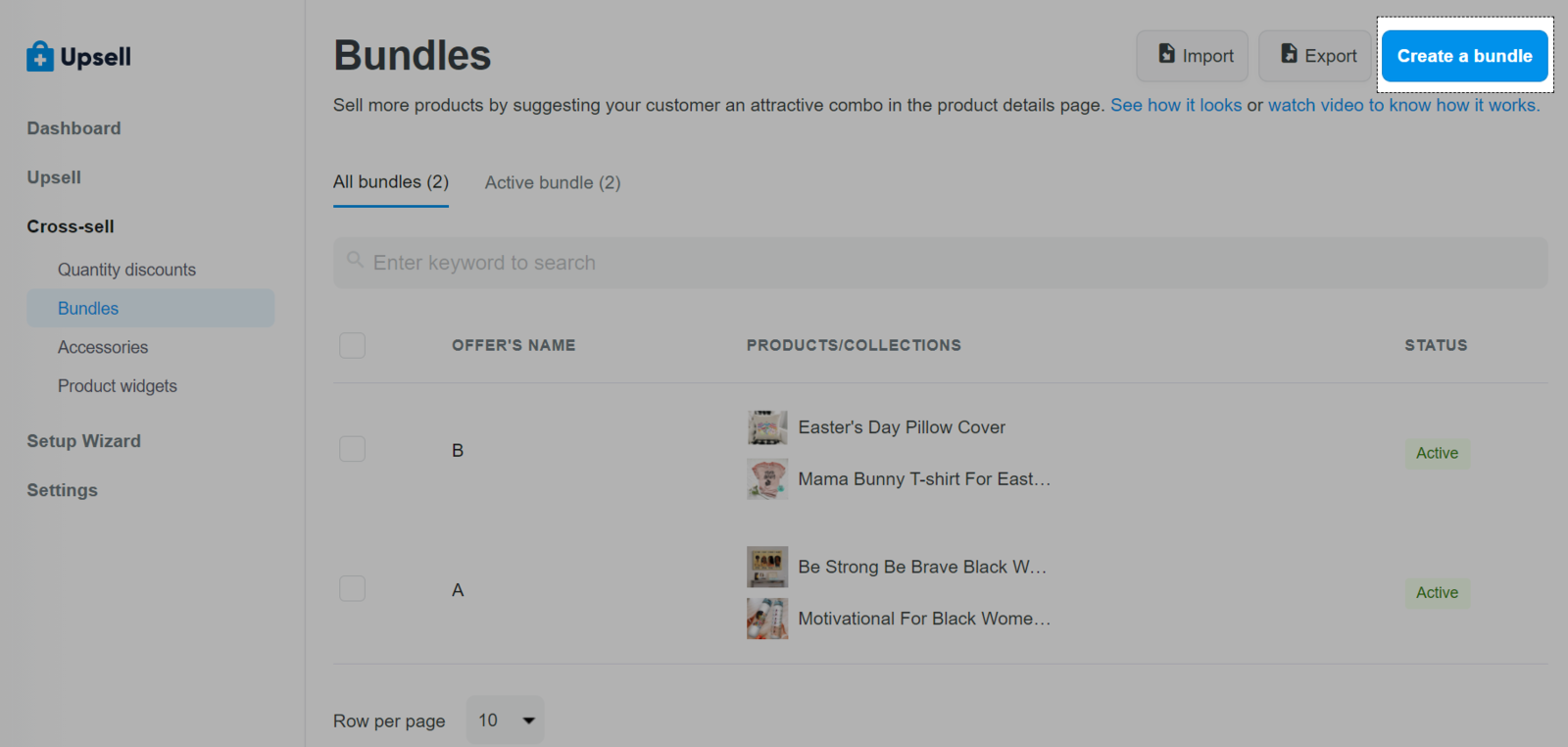
Task: Open Be Strong Be Brave product thumbnail
Action: point(767,567)
